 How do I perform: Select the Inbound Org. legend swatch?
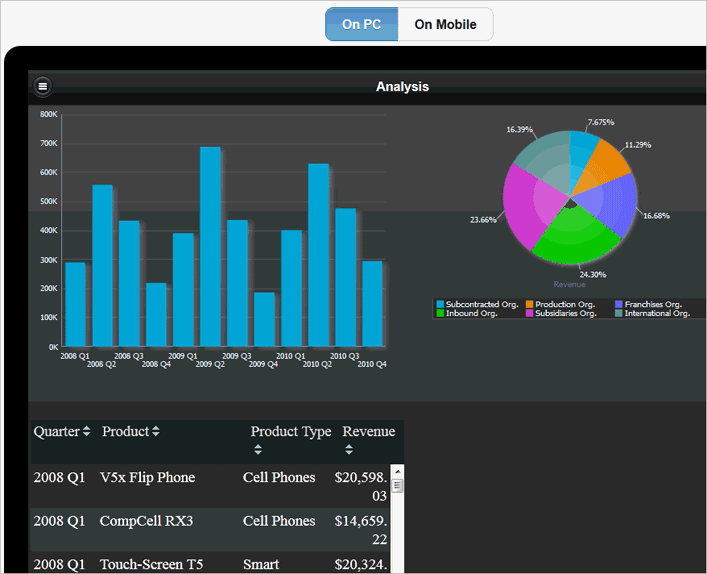click(441, 313)
